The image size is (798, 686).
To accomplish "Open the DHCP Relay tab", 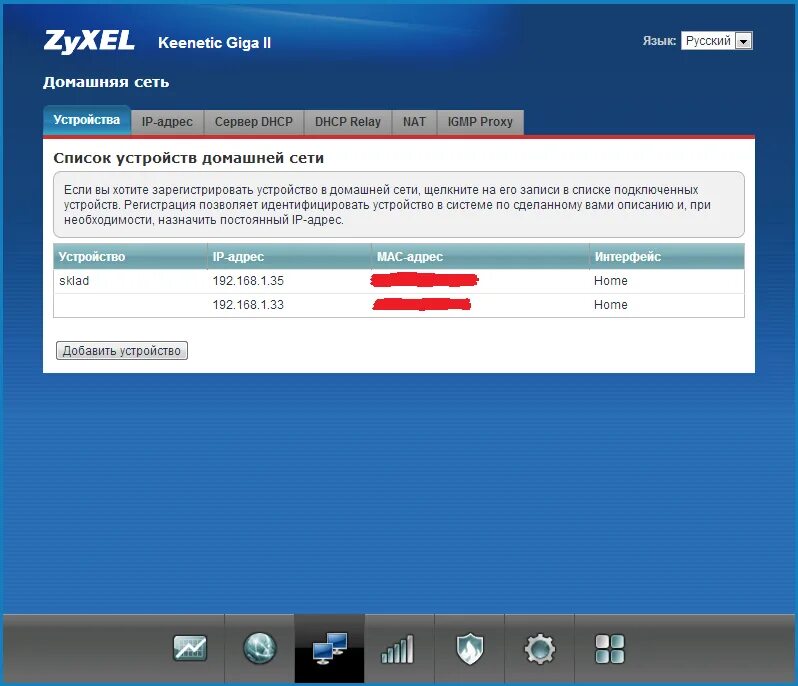I will pyautogui.click(x=348, y=122).
